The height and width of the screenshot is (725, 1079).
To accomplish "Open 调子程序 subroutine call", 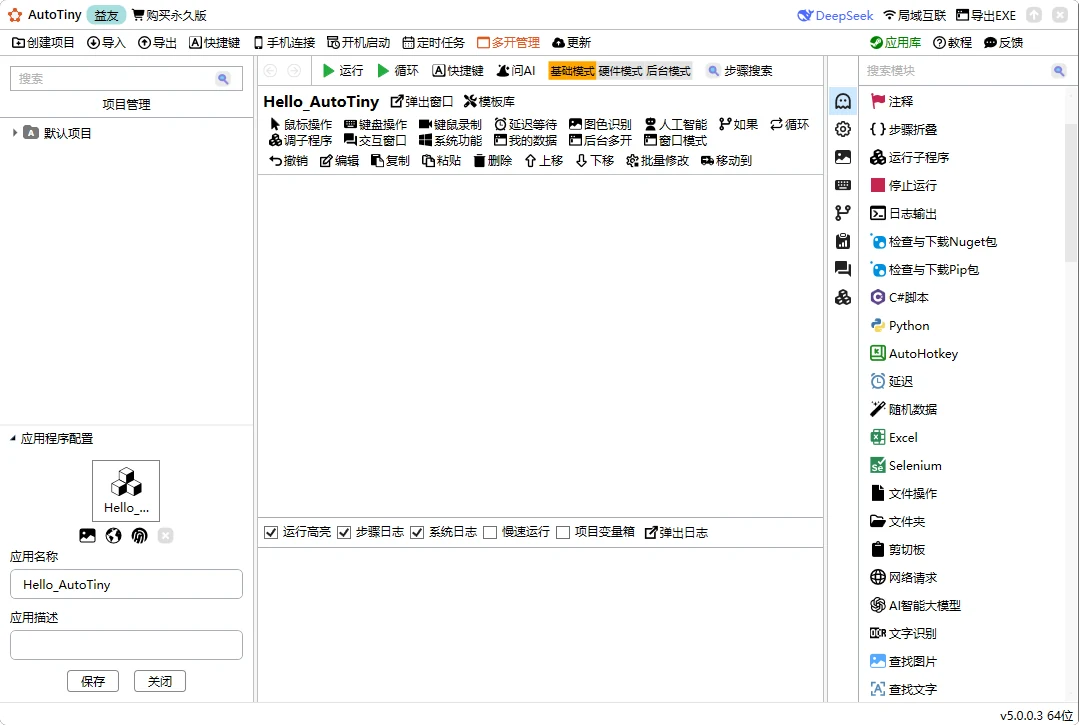I will pos(301,140).
